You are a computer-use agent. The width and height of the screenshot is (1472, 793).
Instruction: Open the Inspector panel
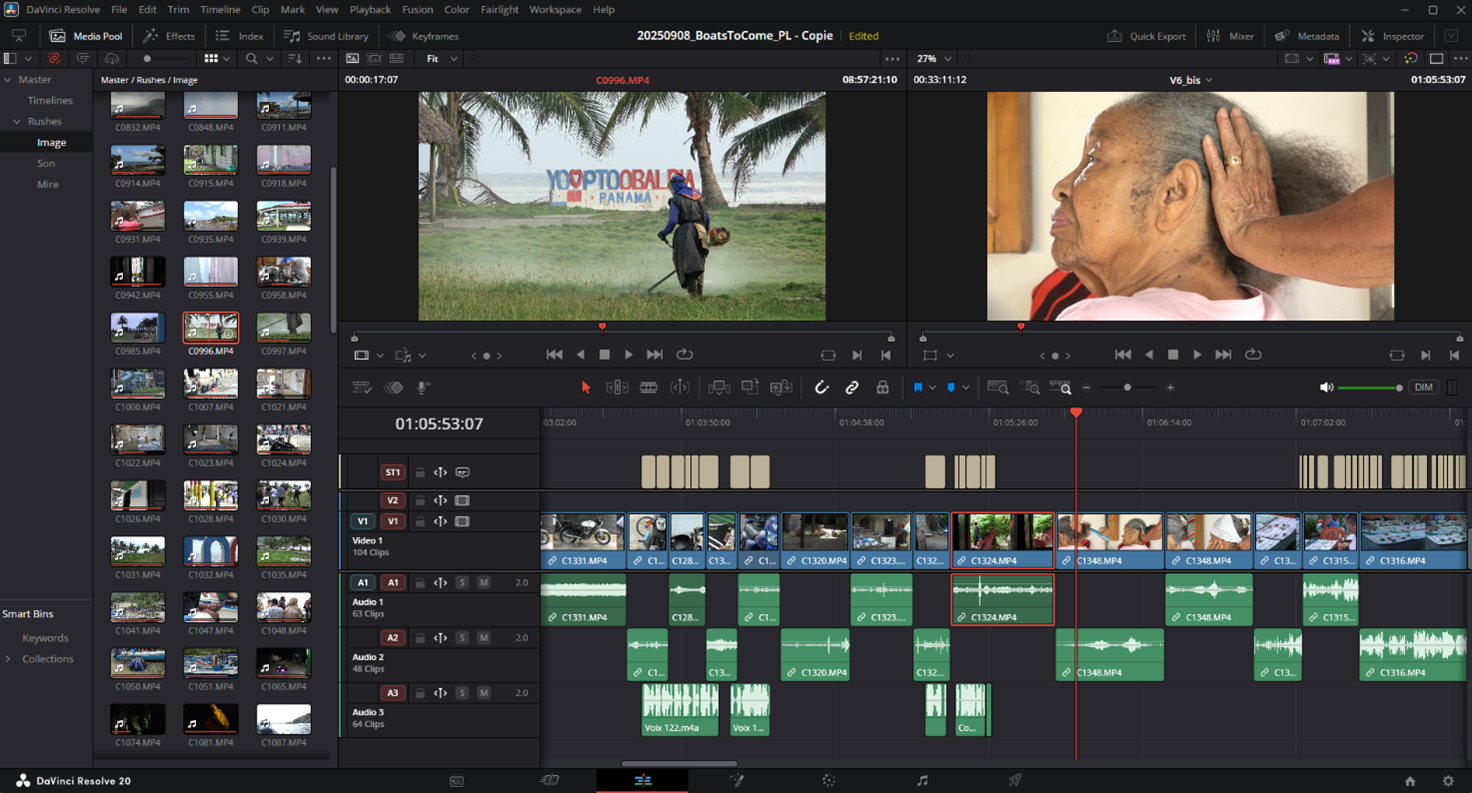coord(1392,36)
